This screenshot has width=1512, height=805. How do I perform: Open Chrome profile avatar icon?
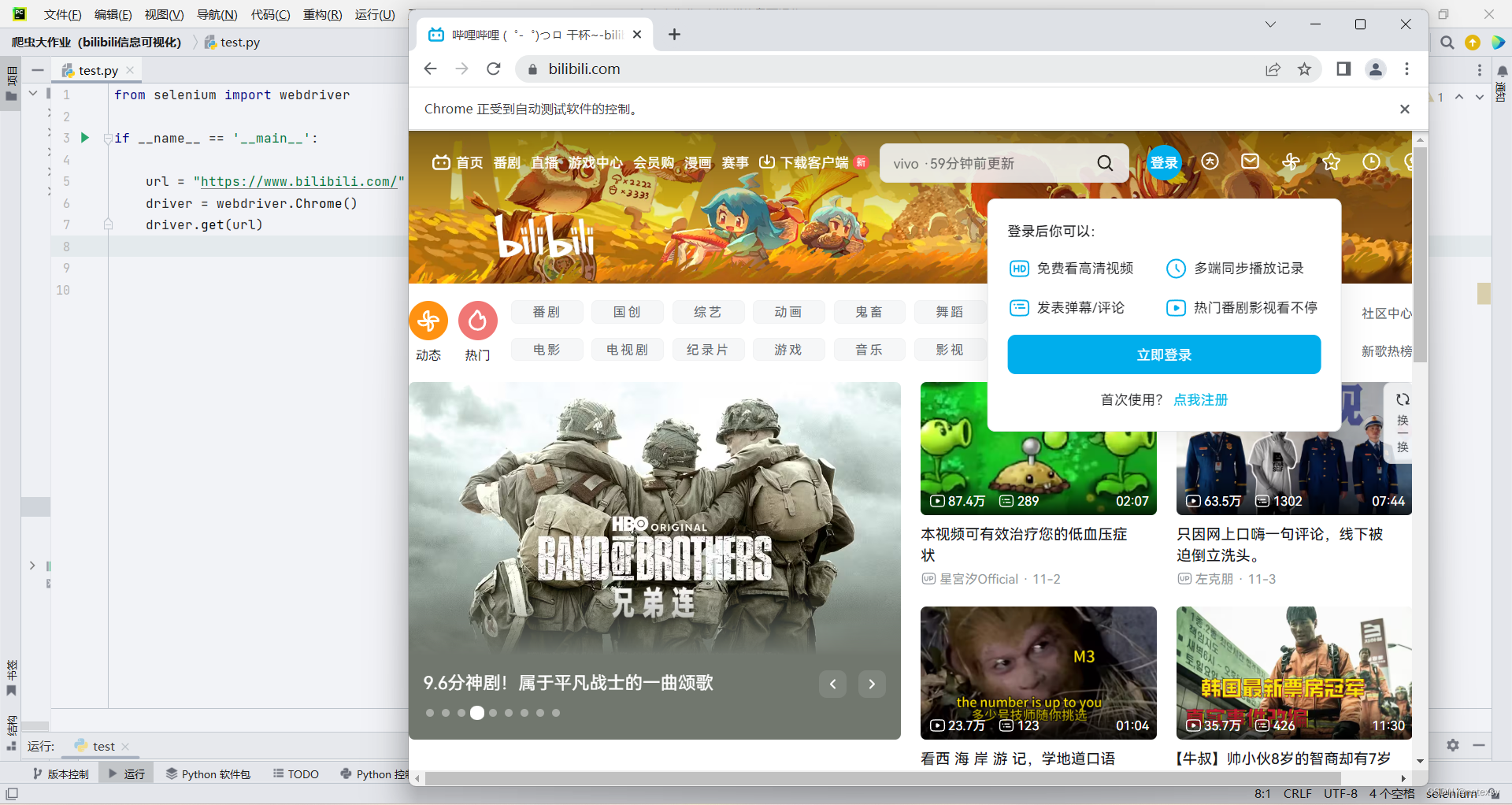pyautogui.click(x=1376, y=69)
